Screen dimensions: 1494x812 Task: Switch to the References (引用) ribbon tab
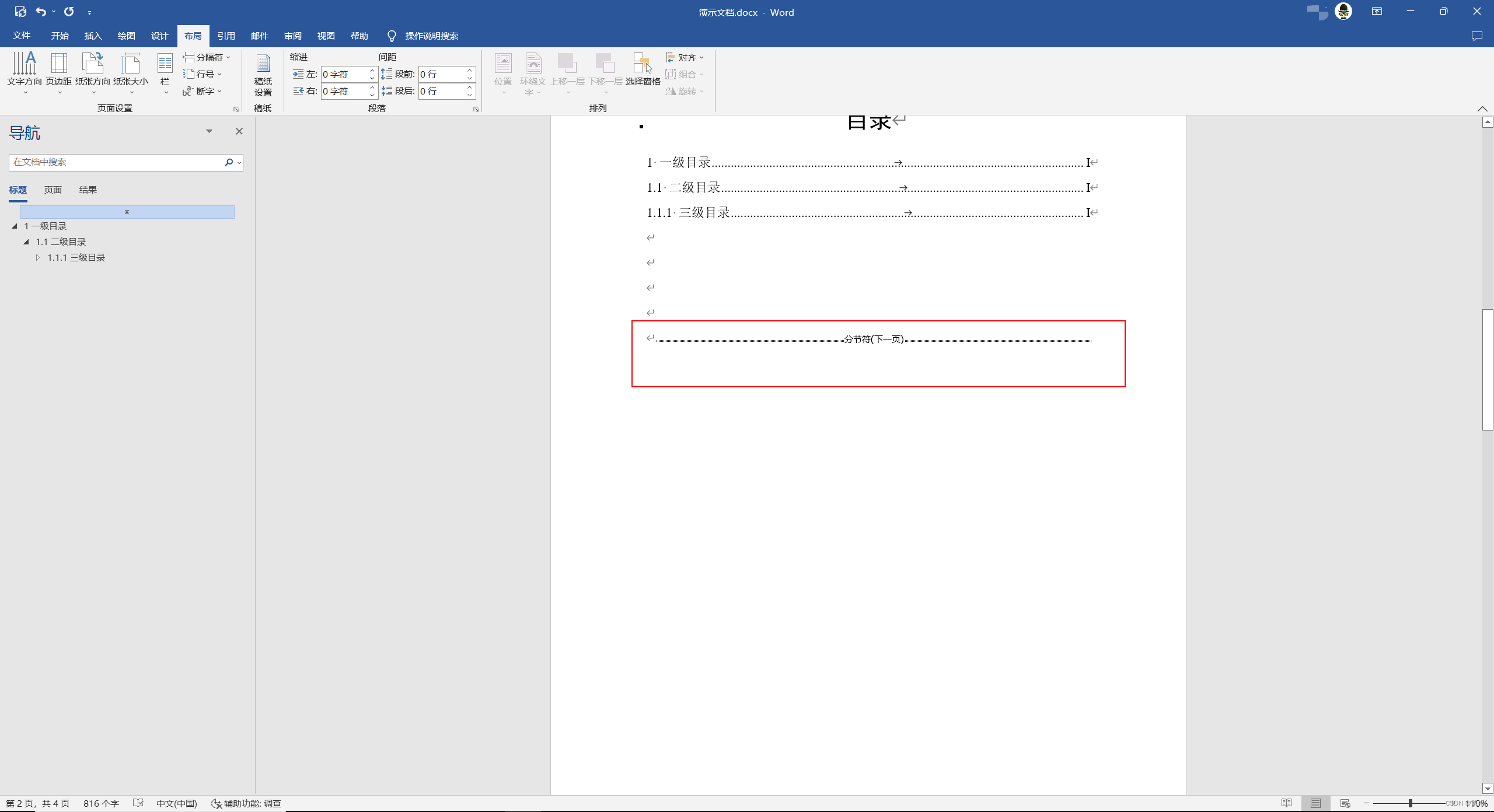click(x=226, y=36)
